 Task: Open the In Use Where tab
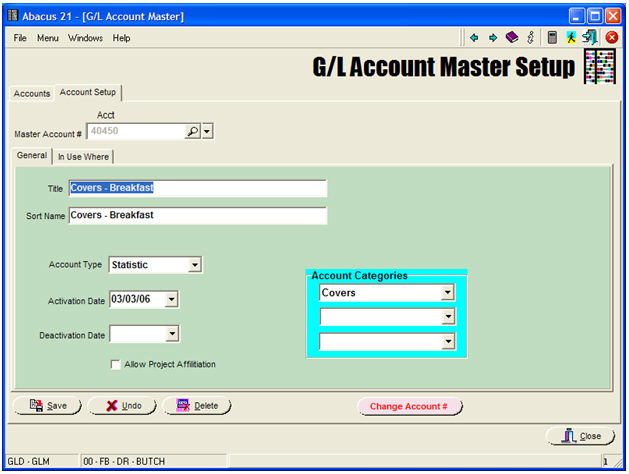pos(84,156)
